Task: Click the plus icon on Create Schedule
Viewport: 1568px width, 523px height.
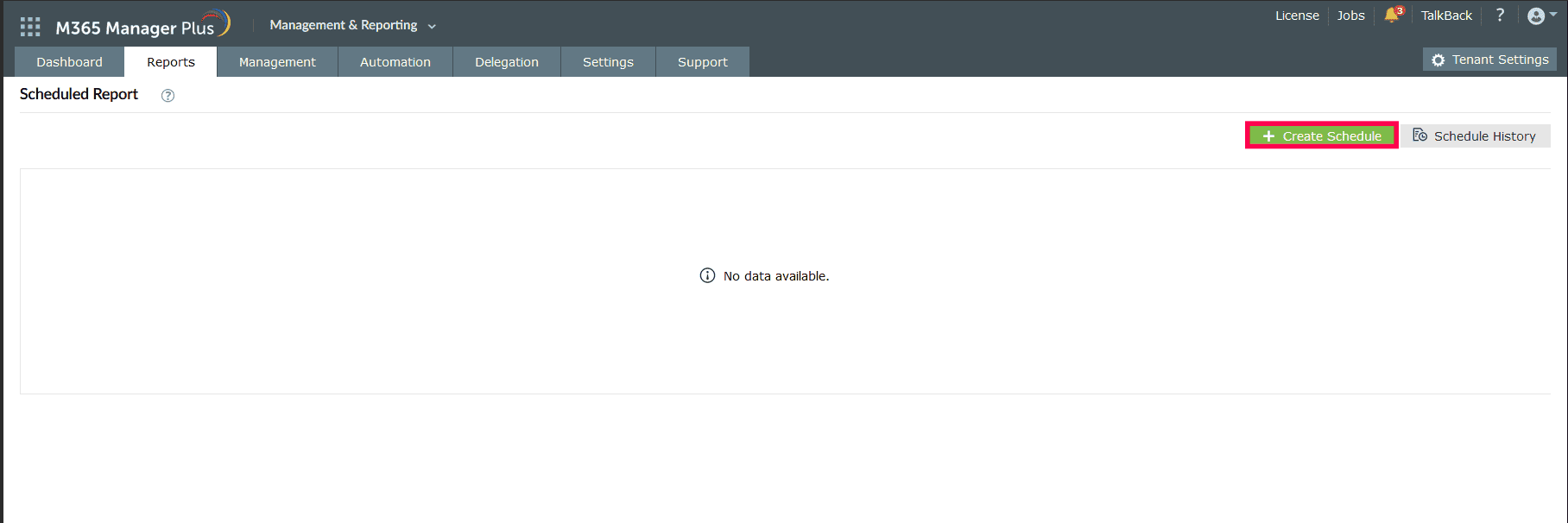Action: click(x=1268, y=136)
